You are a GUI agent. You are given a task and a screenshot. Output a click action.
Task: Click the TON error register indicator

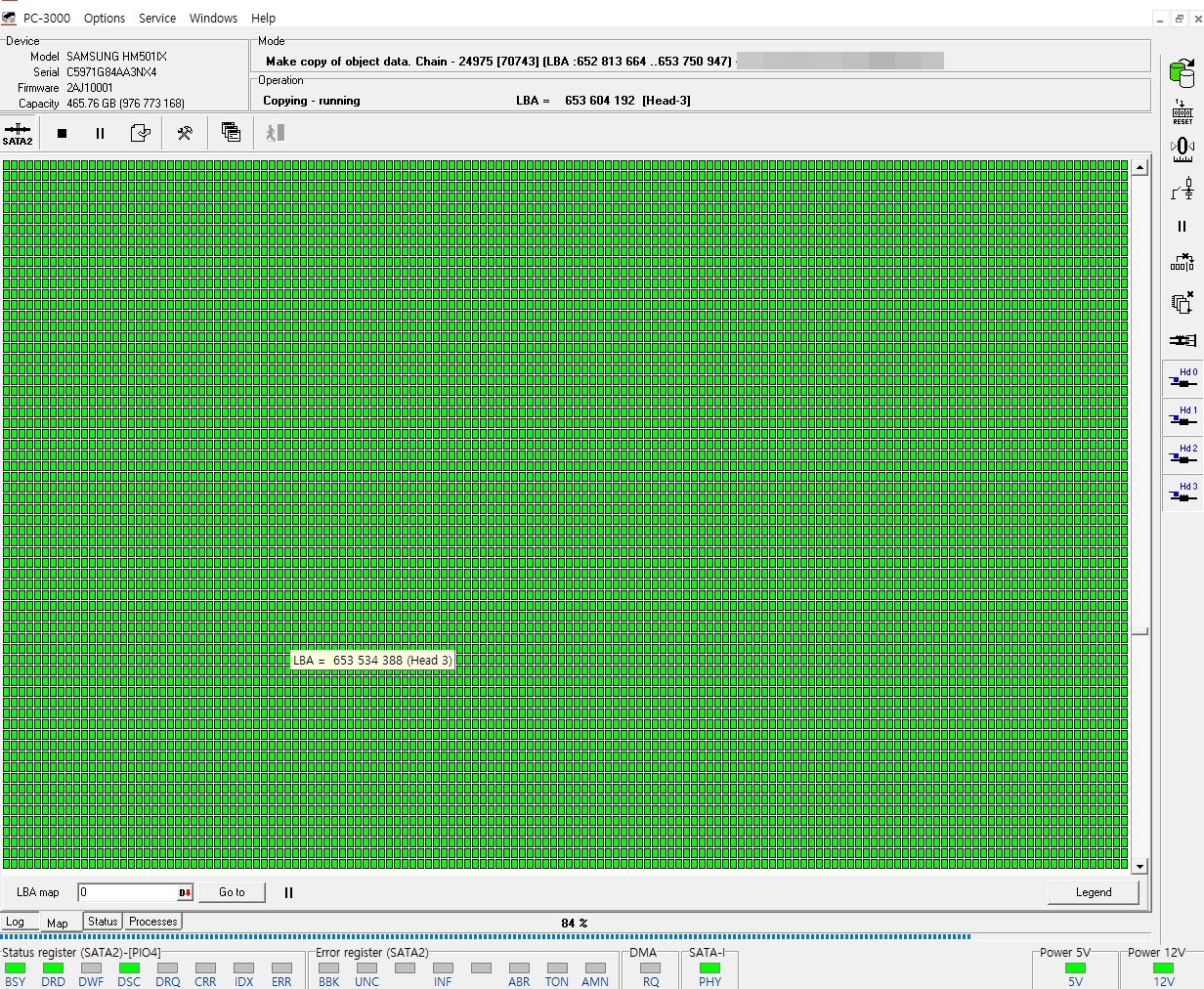pos(557,968)
